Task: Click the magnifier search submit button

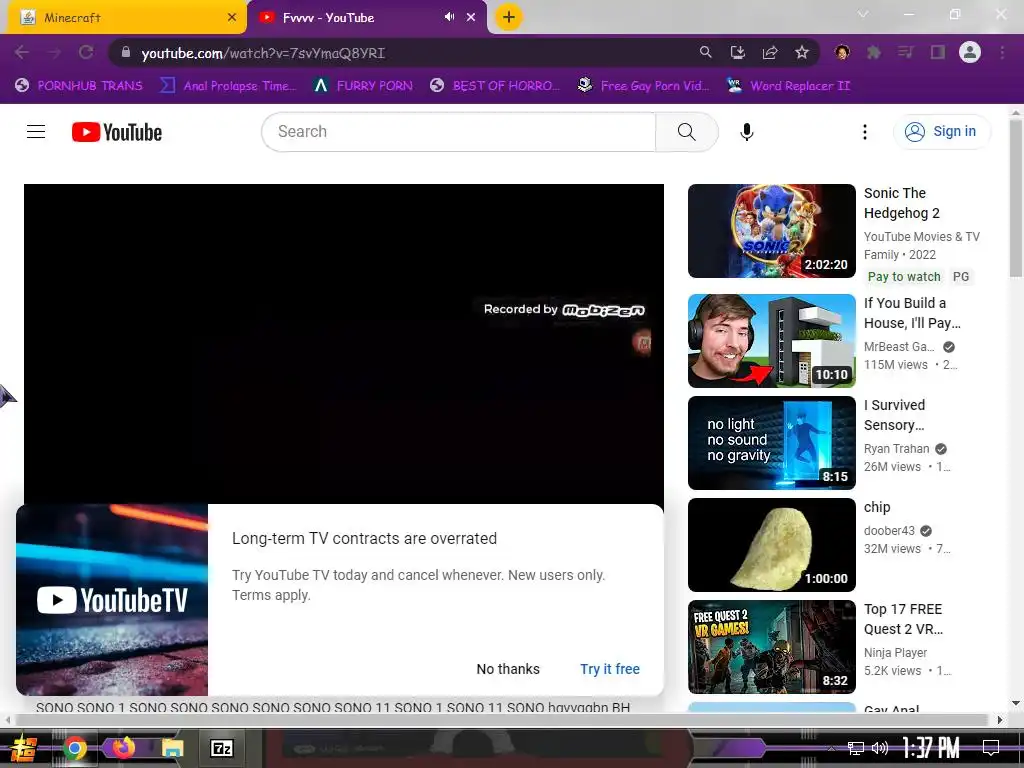Action: pyautogui.click(x=686, y=132)
